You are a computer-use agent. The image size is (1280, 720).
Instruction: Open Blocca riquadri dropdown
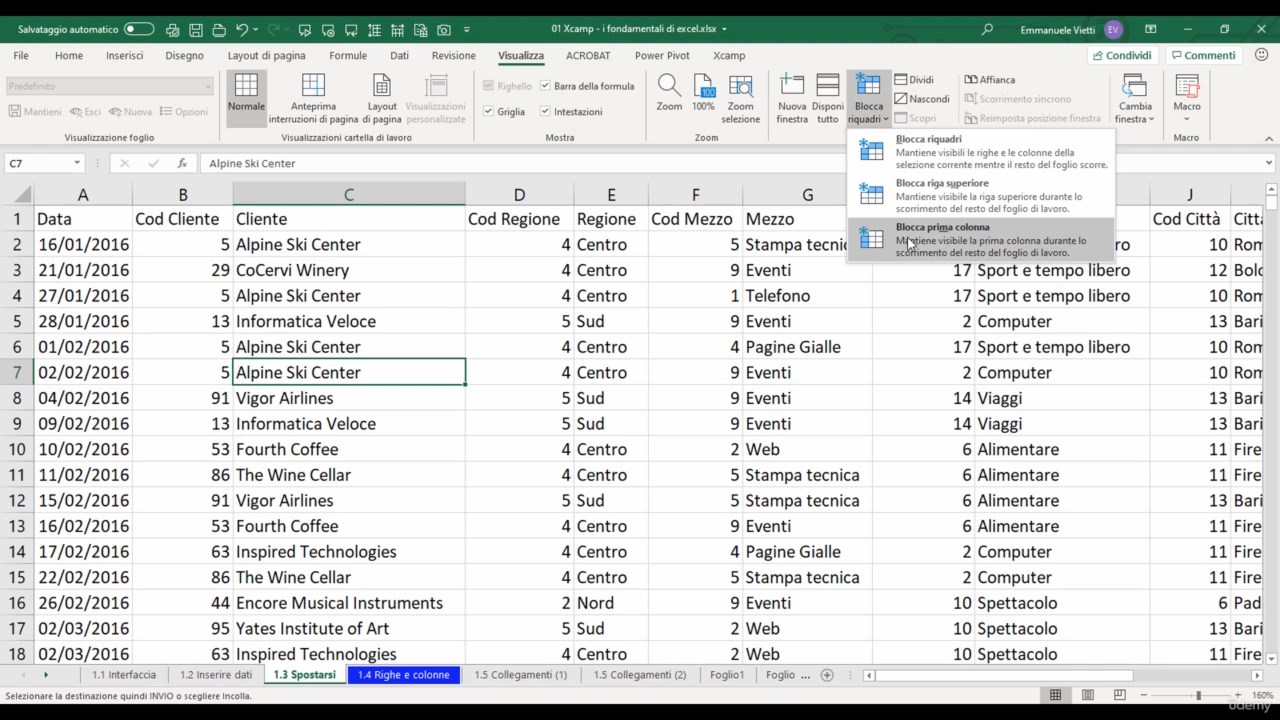868,98
